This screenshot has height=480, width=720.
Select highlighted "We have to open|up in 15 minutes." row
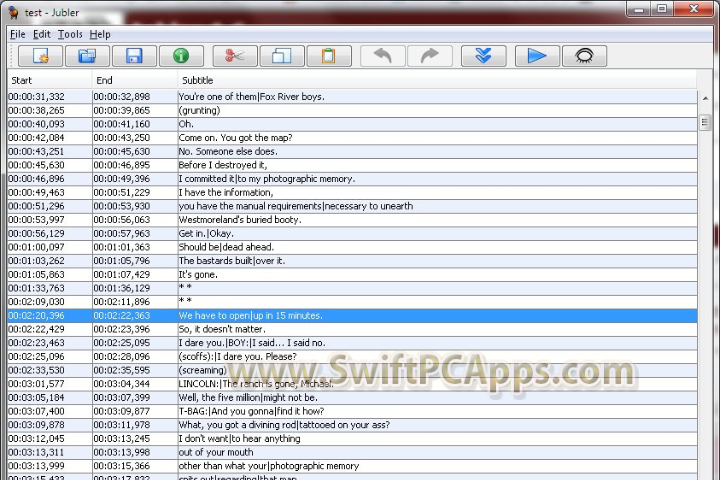coord(352,316)
